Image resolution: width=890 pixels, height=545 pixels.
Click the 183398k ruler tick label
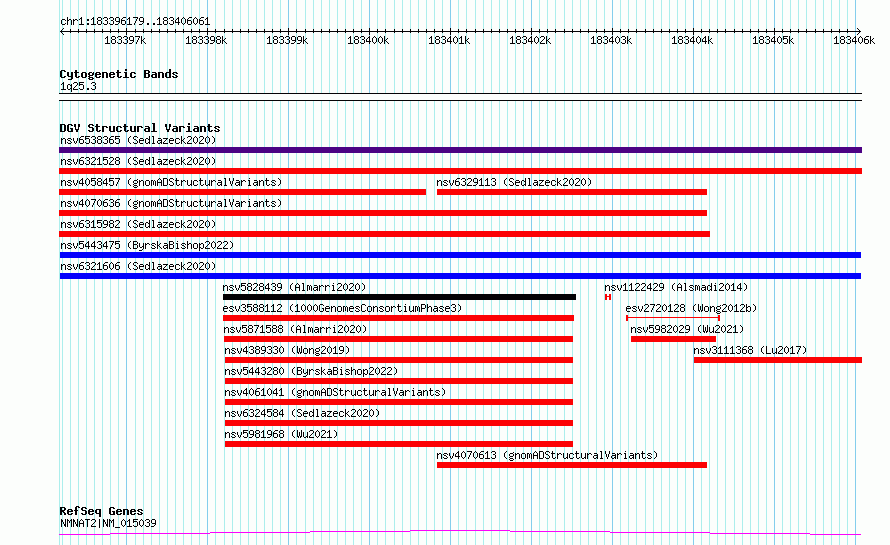[206, 40]
